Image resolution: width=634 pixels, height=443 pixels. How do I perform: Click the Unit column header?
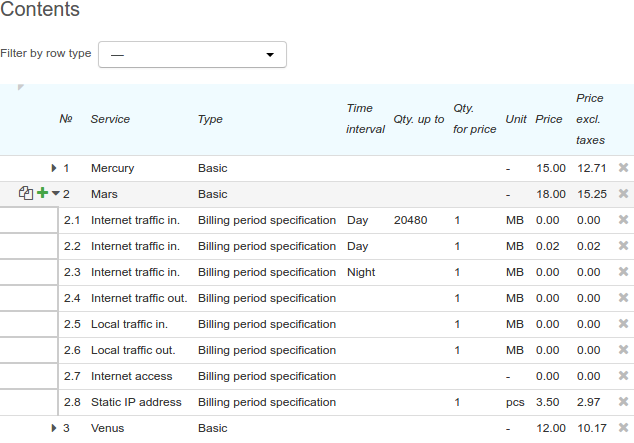516,119
